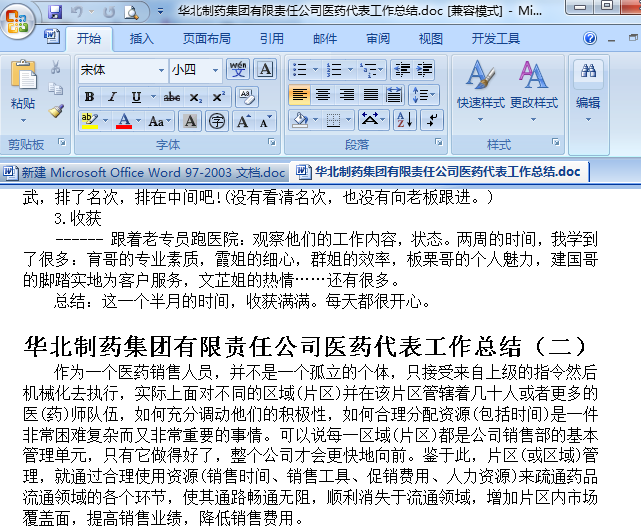Expand the 小四 font size dropdown
The width and height of the screenshot is (641, 530).
pos(215,70)
